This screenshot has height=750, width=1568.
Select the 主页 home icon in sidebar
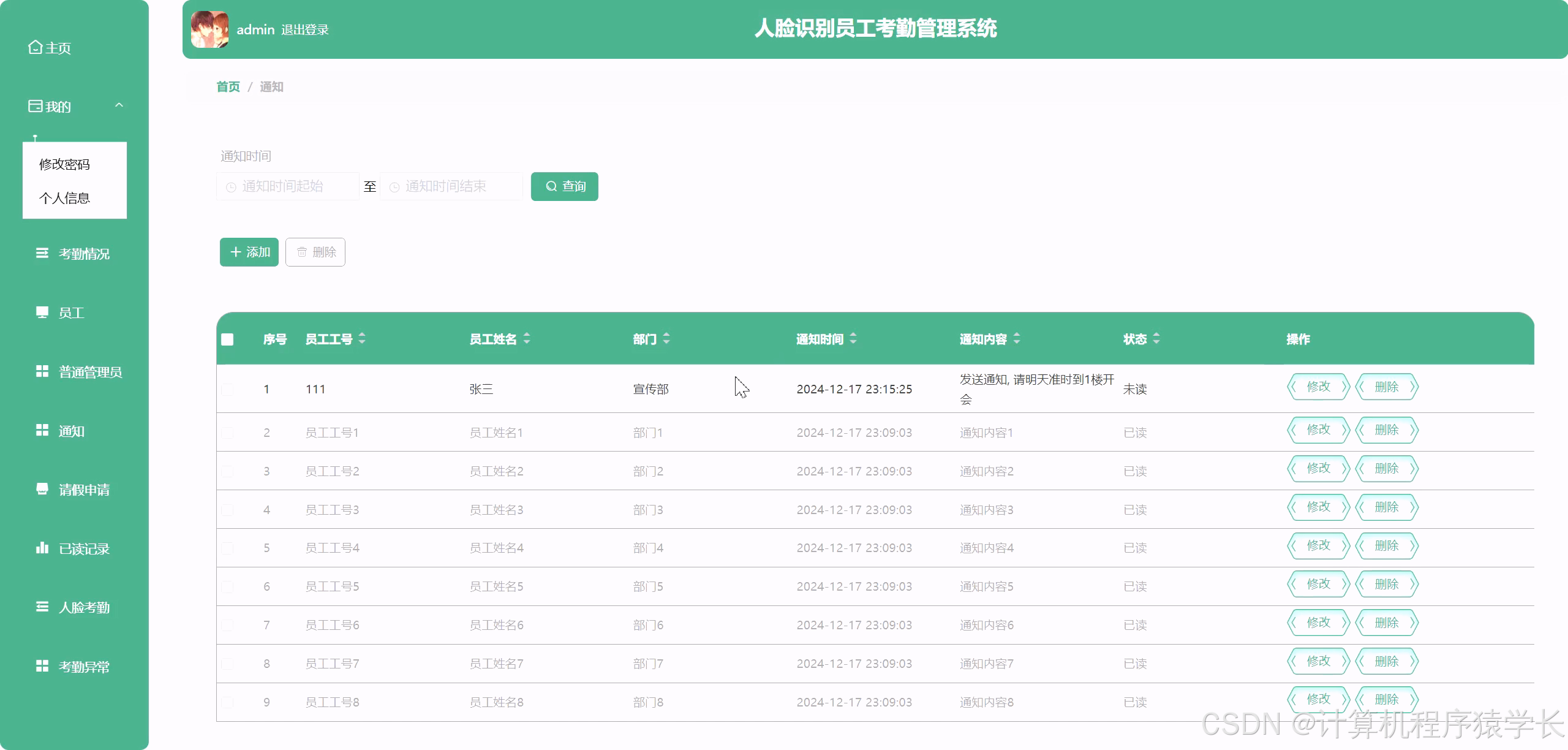click(35, 47)
